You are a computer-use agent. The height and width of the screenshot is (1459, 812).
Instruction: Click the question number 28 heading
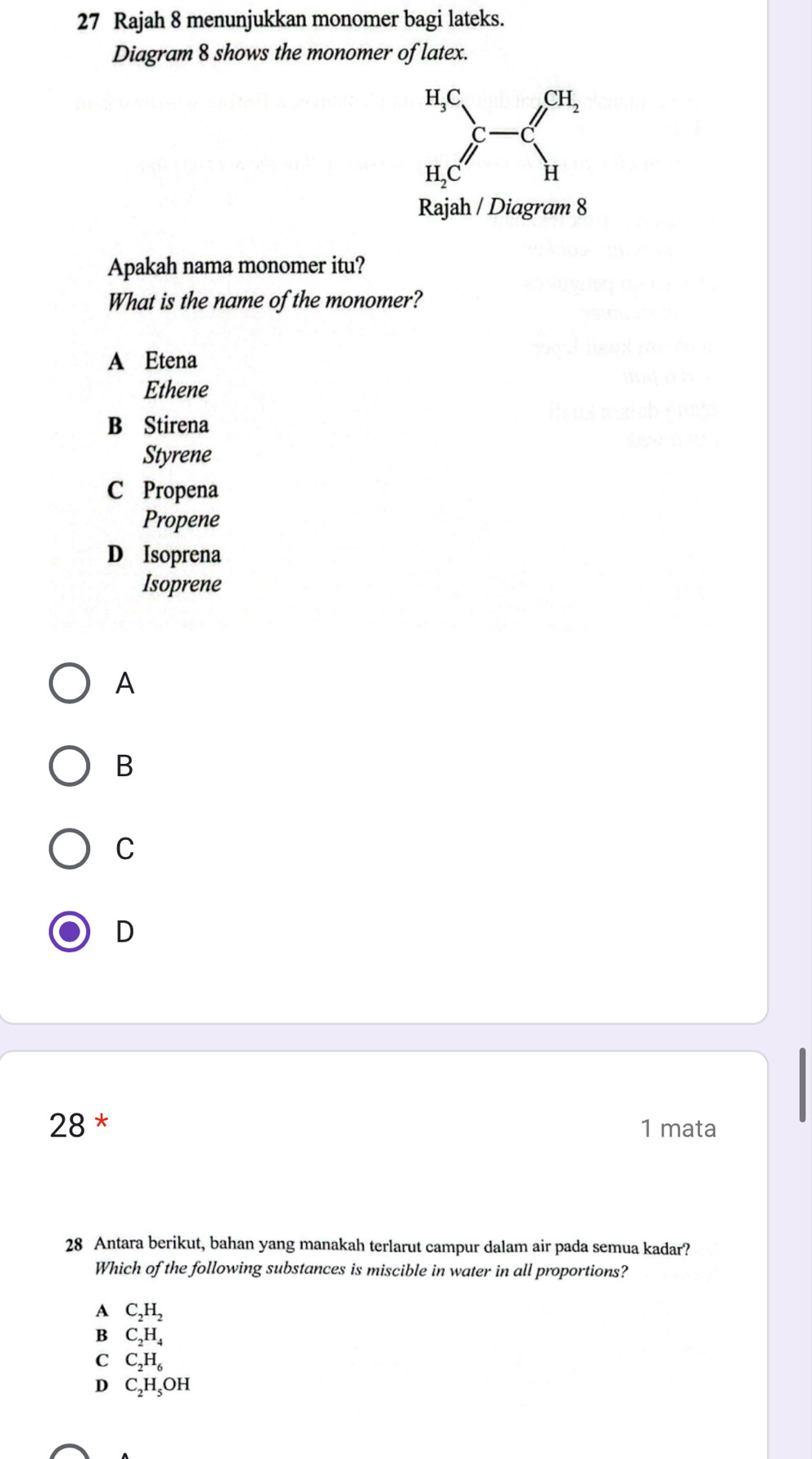click(x=67, y=1126)
